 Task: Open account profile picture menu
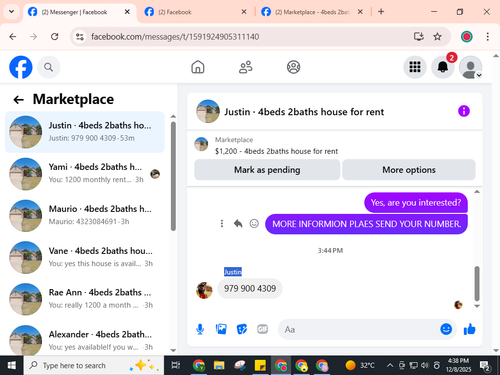click(x=470, y=67)
